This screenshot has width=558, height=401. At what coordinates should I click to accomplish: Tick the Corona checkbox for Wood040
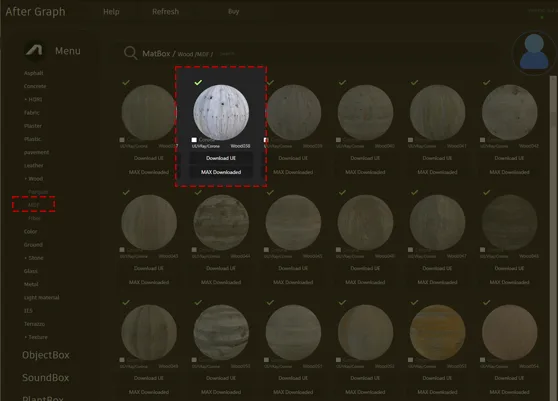[x=338, y=140]
